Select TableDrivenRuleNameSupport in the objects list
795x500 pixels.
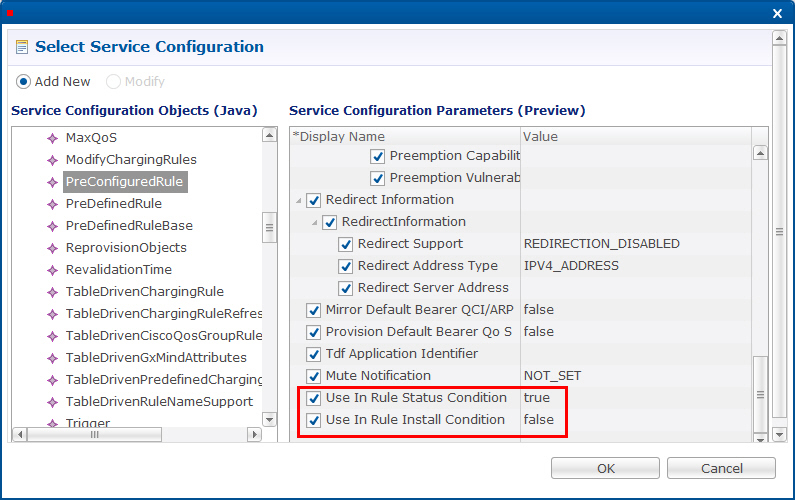159,402
